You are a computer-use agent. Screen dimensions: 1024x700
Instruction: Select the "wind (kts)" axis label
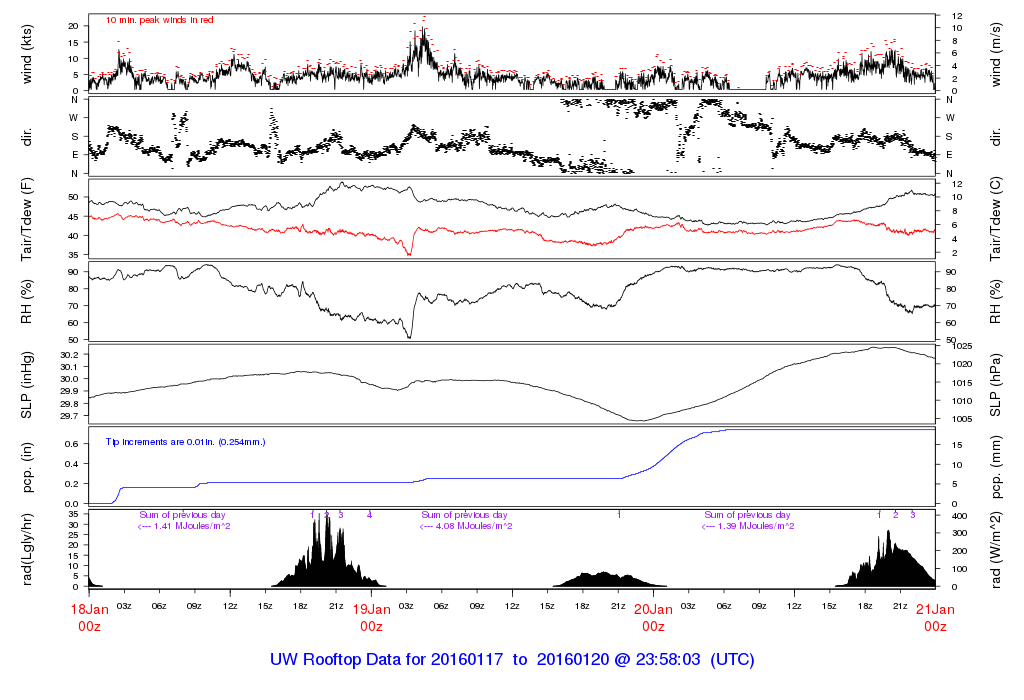[27, 54]
